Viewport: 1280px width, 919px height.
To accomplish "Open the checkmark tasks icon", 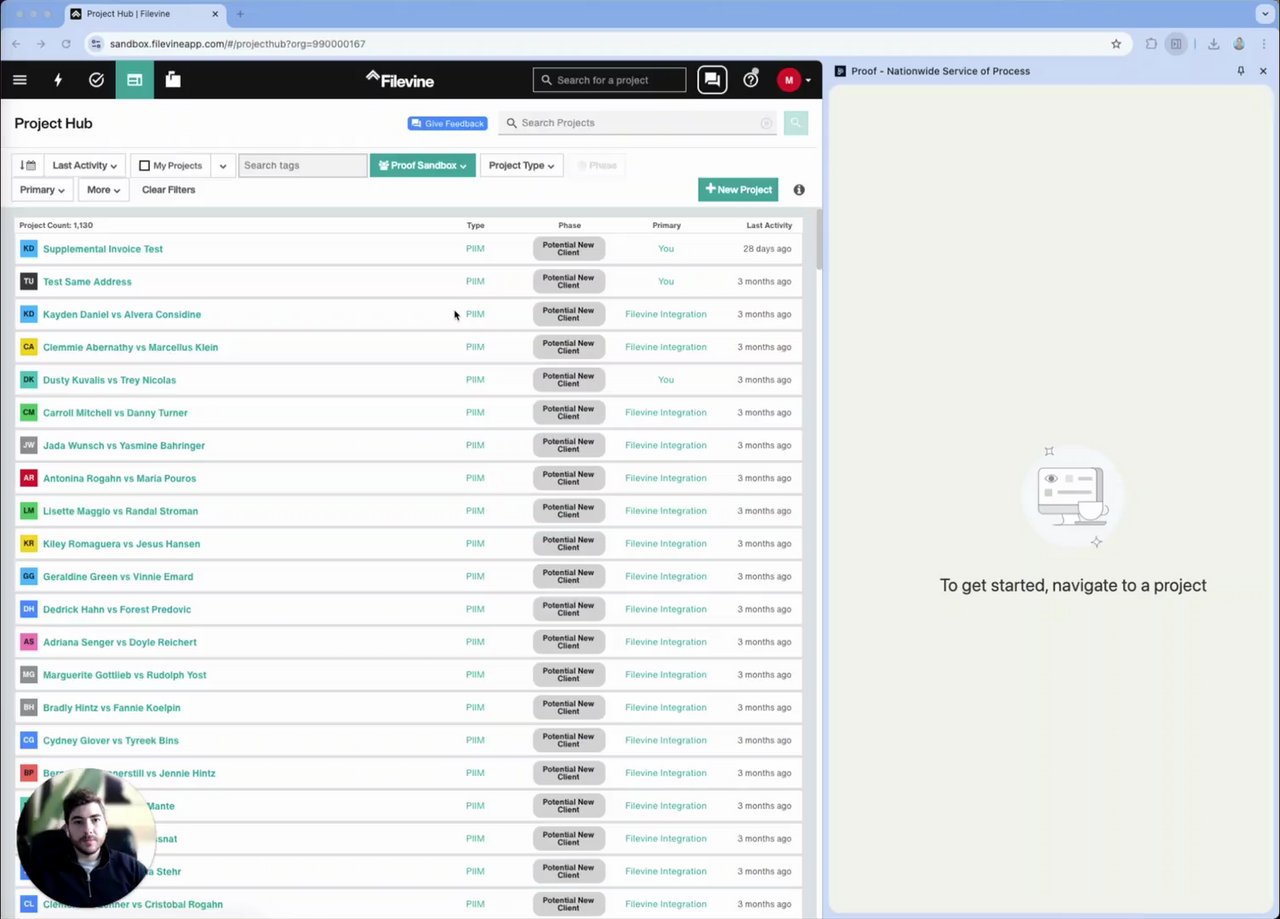I will [96, 80].
